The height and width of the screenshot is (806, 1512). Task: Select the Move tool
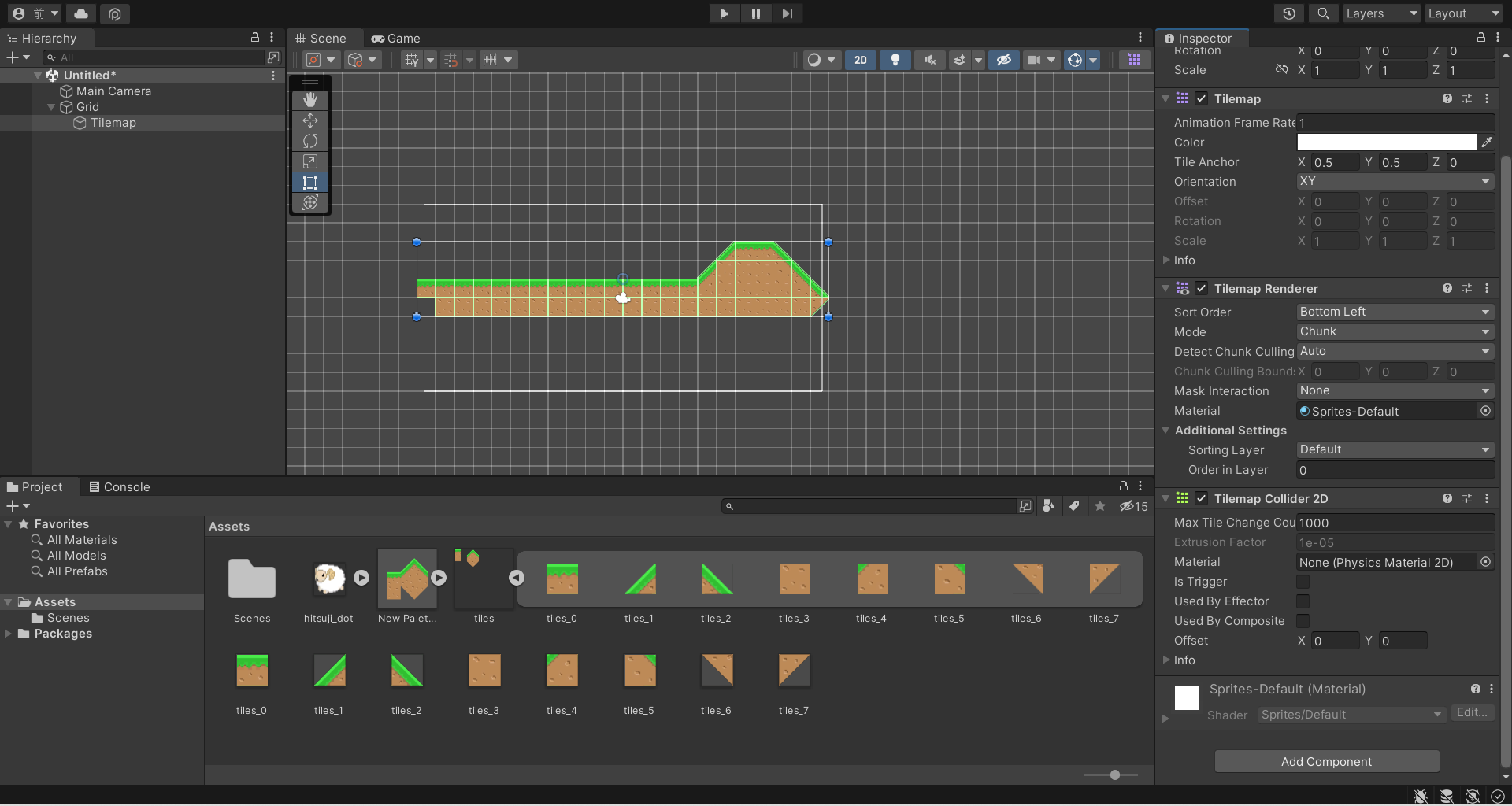point(310,120)
